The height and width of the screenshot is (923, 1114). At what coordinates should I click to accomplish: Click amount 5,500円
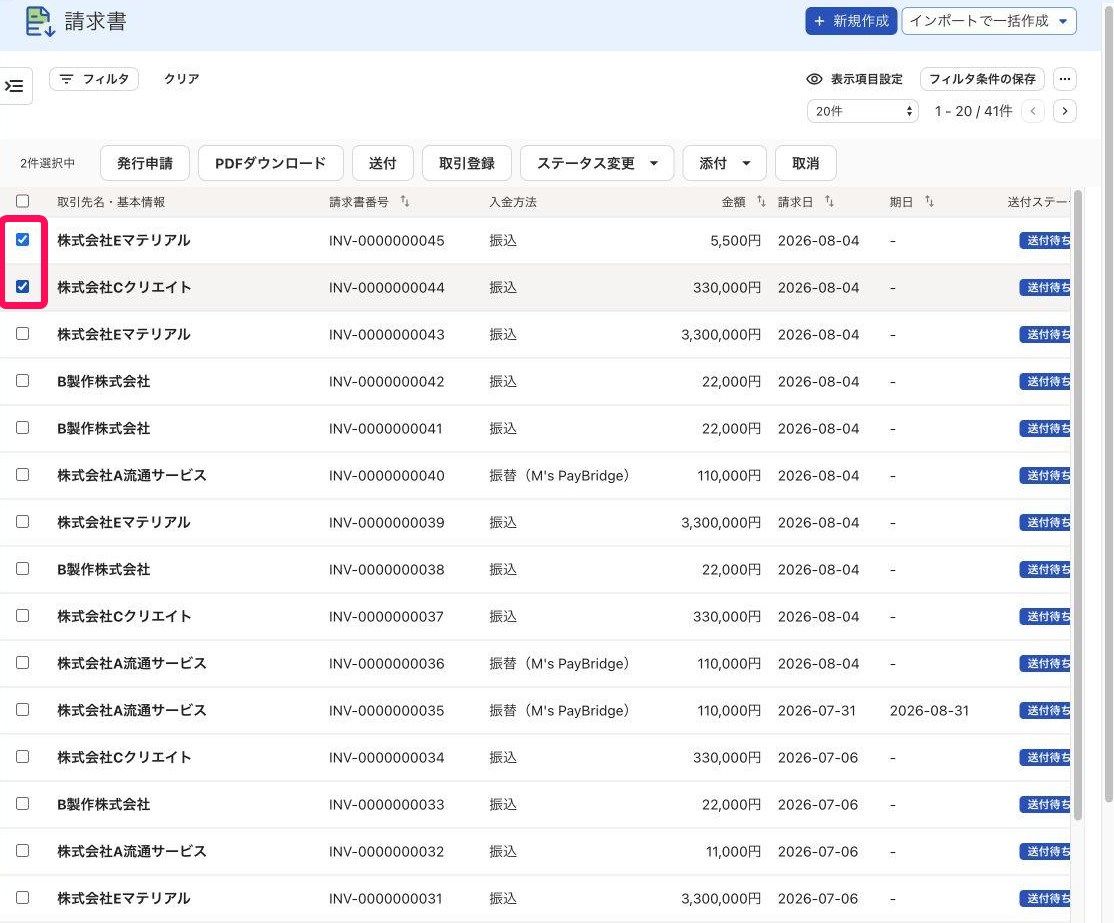(735, 241)
